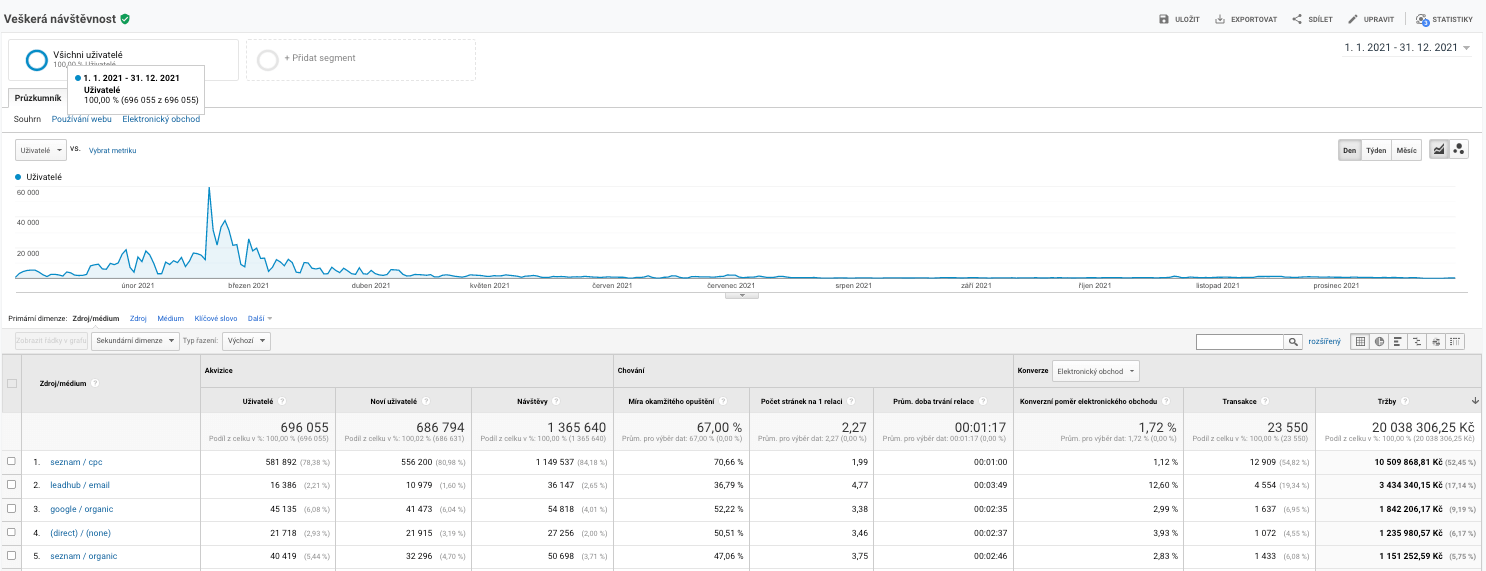Click the Uložit save icon
Viewport: 1486px width, 571px height.
click(1163, 19)
